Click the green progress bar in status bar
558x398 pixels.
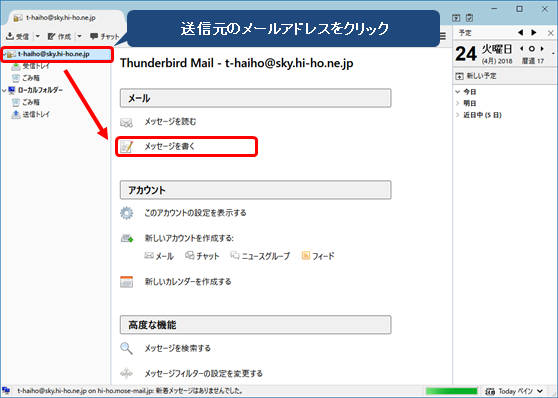point(451,391)
